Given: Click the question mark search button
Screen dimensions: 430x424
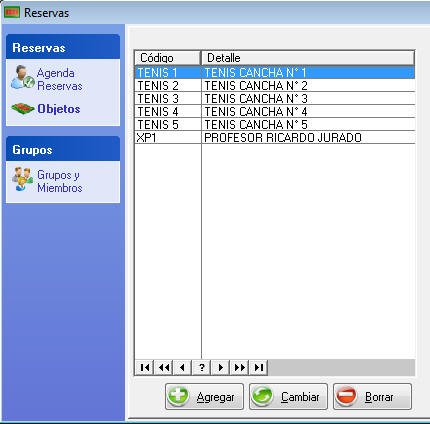Looking at the screenshot, I should [201, 367].
